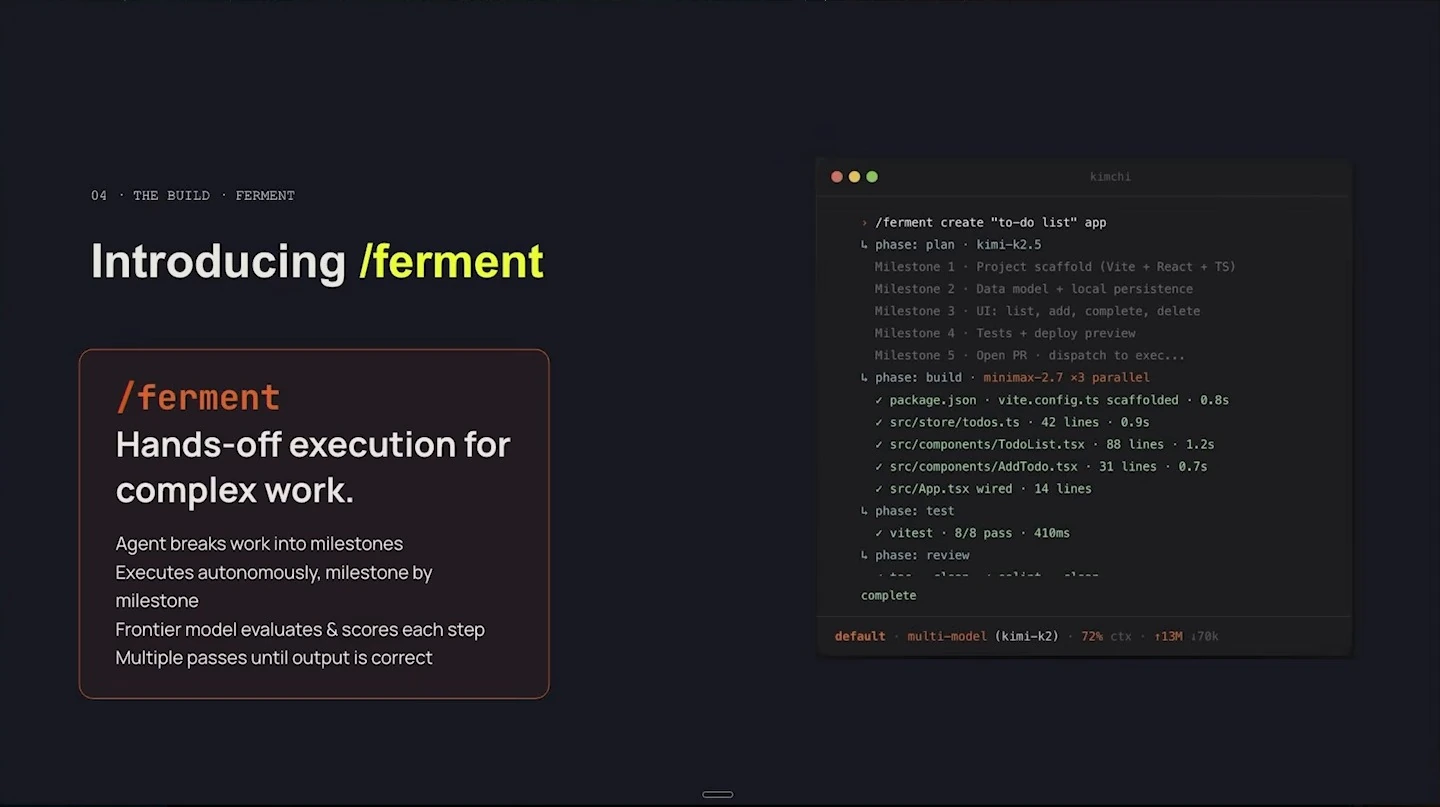Select the Milestone 1 Project scaffold line
The height and width of the screenshot is (807, 1440).
click(x=1055, y=267)
